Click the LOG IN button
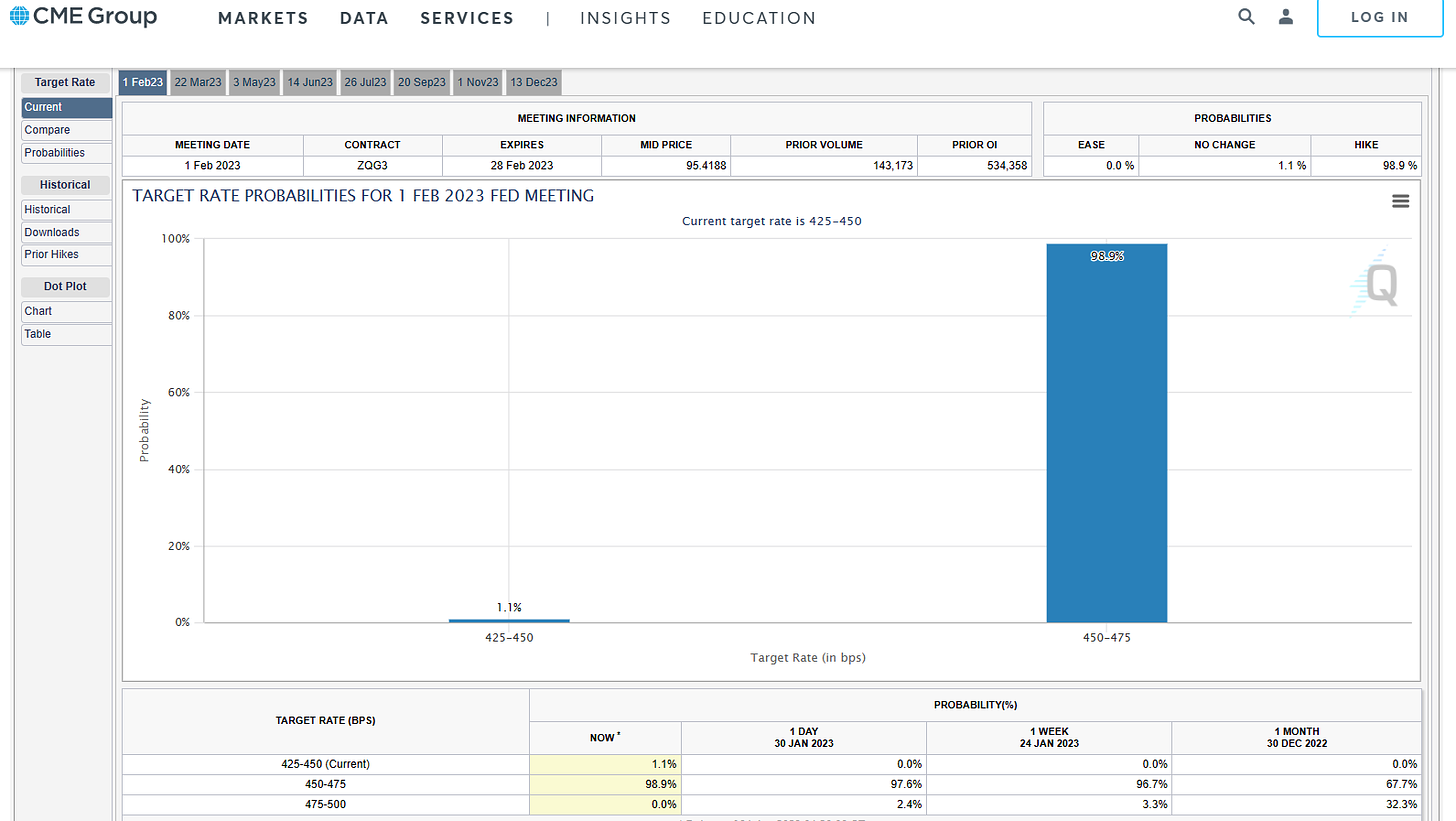Image resolution: width=1456 pixels, height=821 pixels. [1379, 17]
